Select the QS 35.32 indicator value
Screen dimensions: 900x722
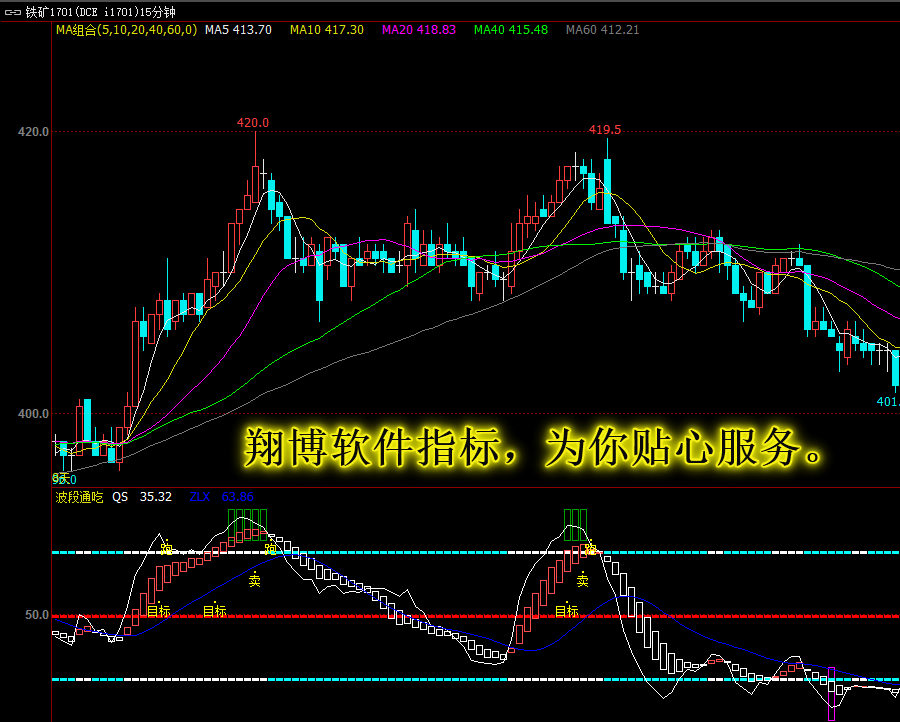click(x=142, y=497)
